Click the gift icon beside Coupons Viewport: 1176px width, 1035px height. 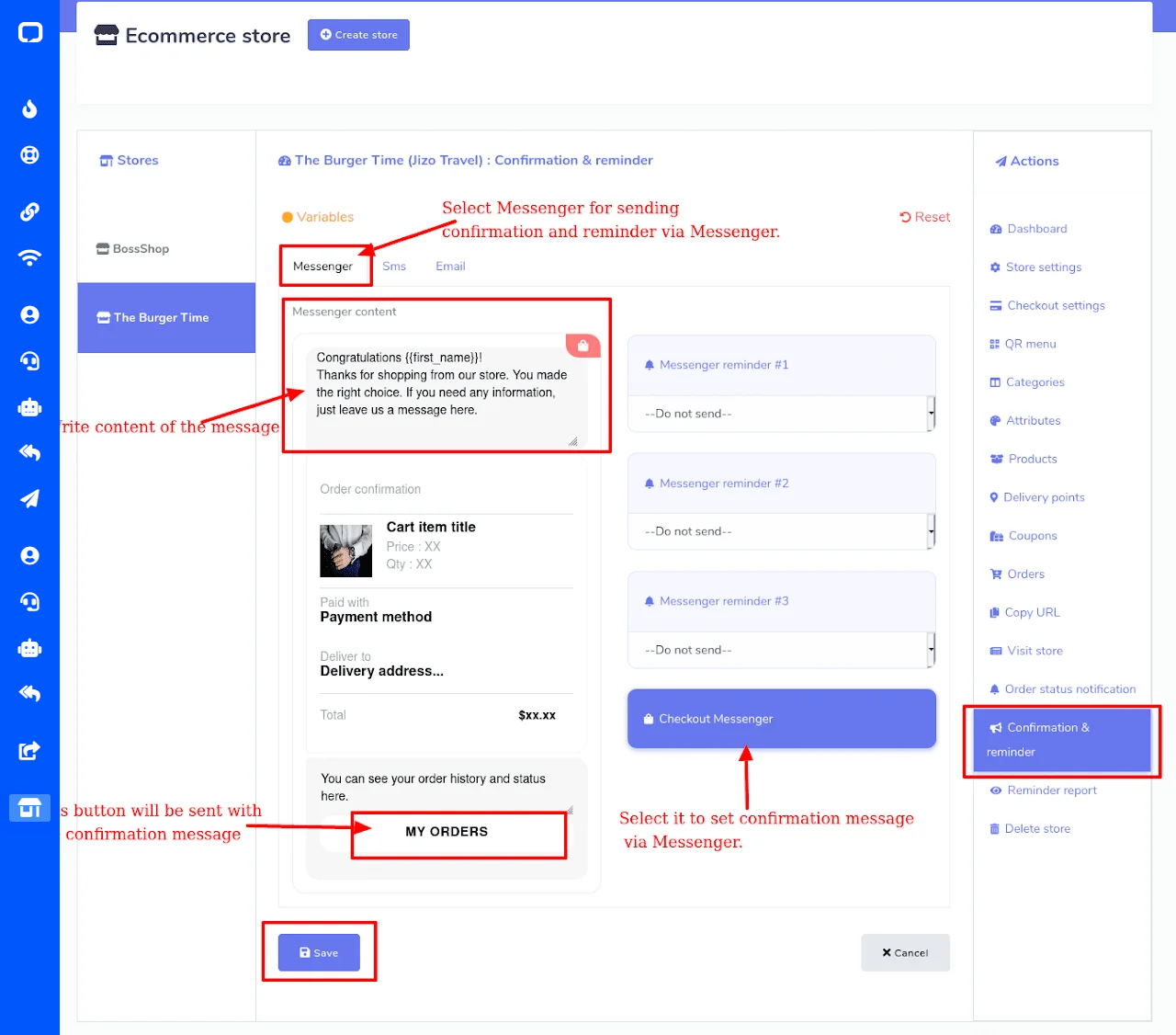pos(997,536)
